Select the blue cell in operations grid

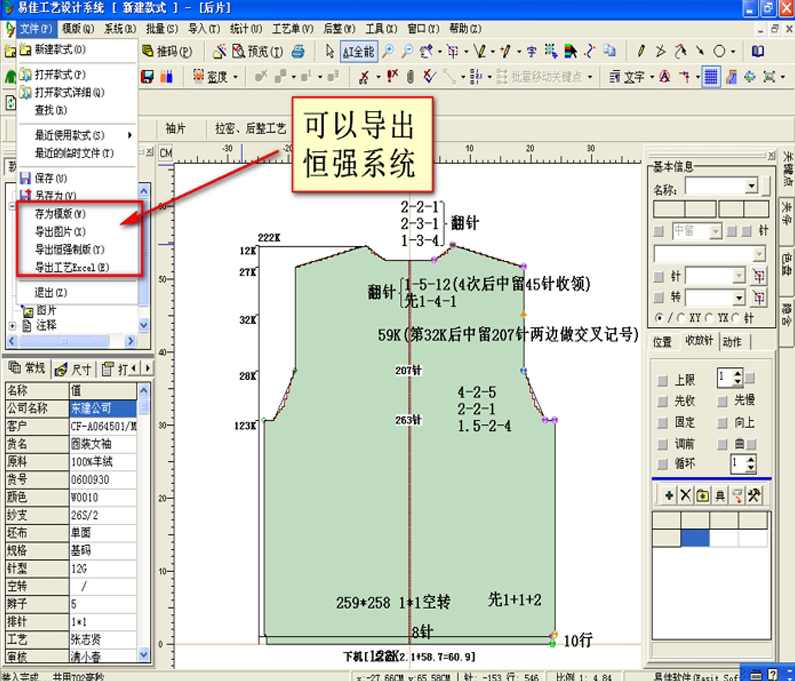[x=695, y=538]
